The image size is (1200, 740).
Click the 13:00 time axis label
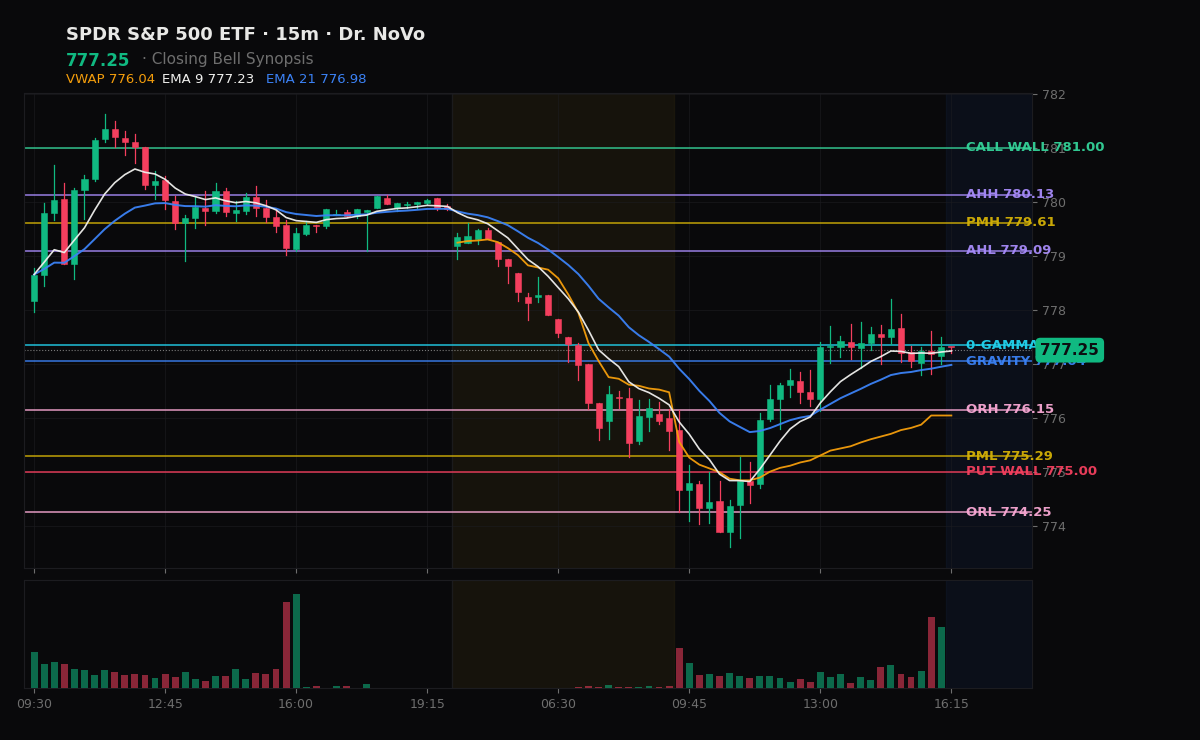(x=820, y=704)
